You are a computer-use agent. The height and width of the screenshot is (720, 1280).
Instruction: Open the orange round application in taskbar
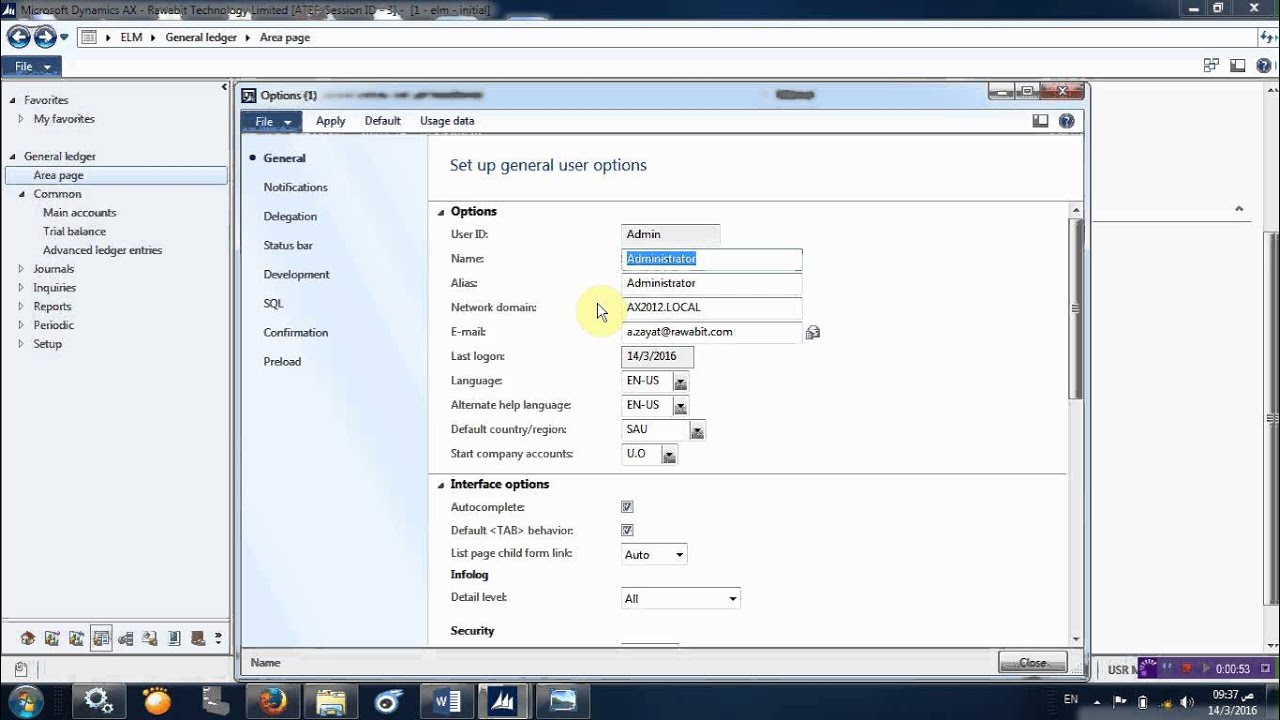[x=157, y=701]
